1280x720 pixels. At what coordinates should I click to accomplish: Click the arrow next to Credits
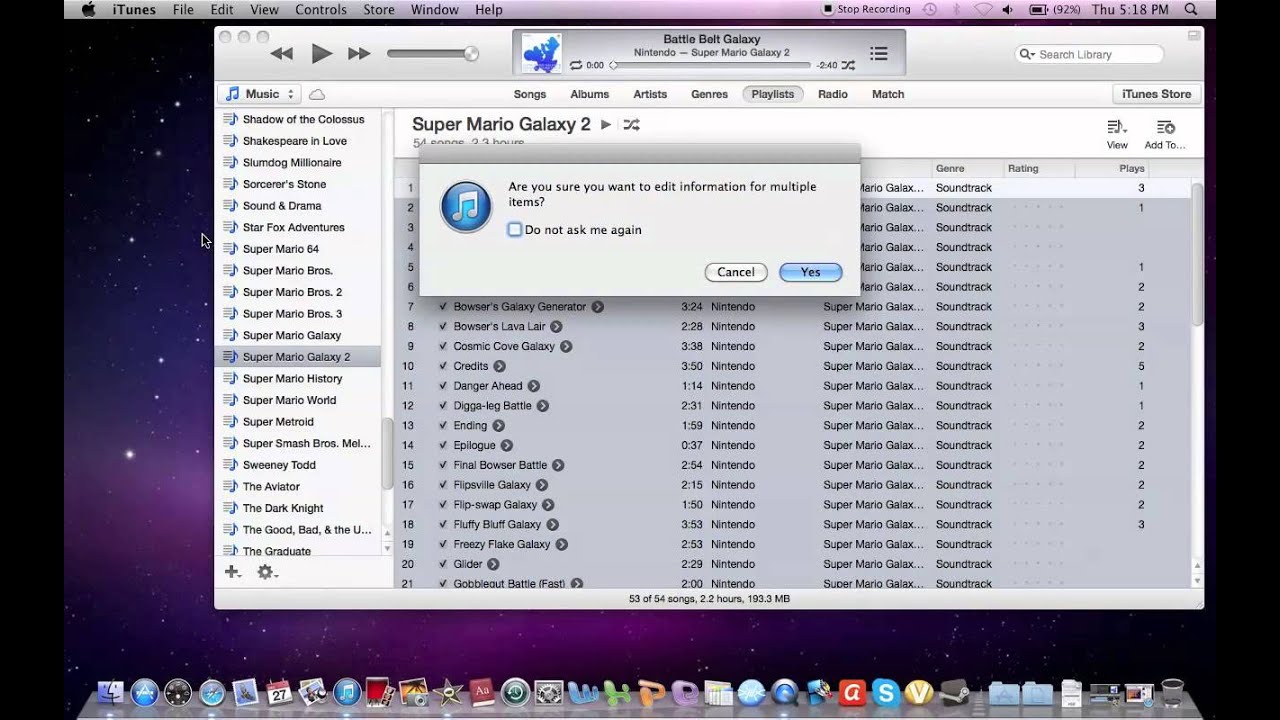click(x=499, y=366)
